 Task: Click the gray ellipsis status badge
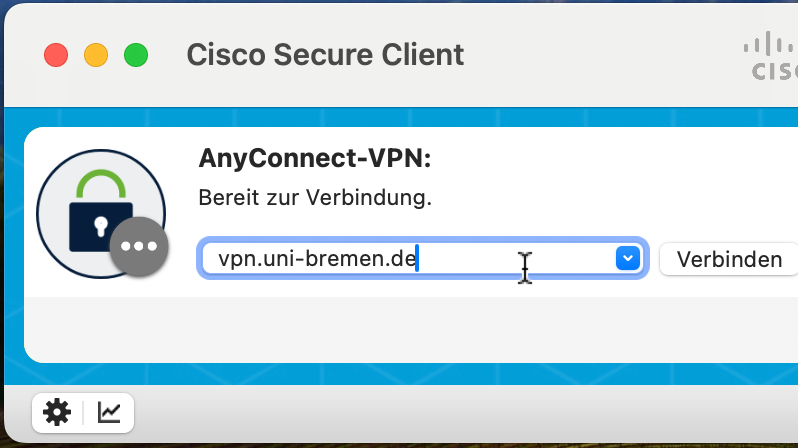[139, 246]
